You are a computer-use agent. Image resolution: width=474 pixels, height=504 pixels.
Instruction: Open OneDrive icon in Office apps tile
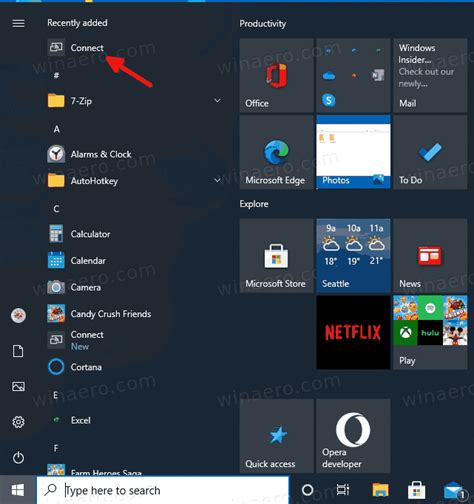tap(329, 76)
